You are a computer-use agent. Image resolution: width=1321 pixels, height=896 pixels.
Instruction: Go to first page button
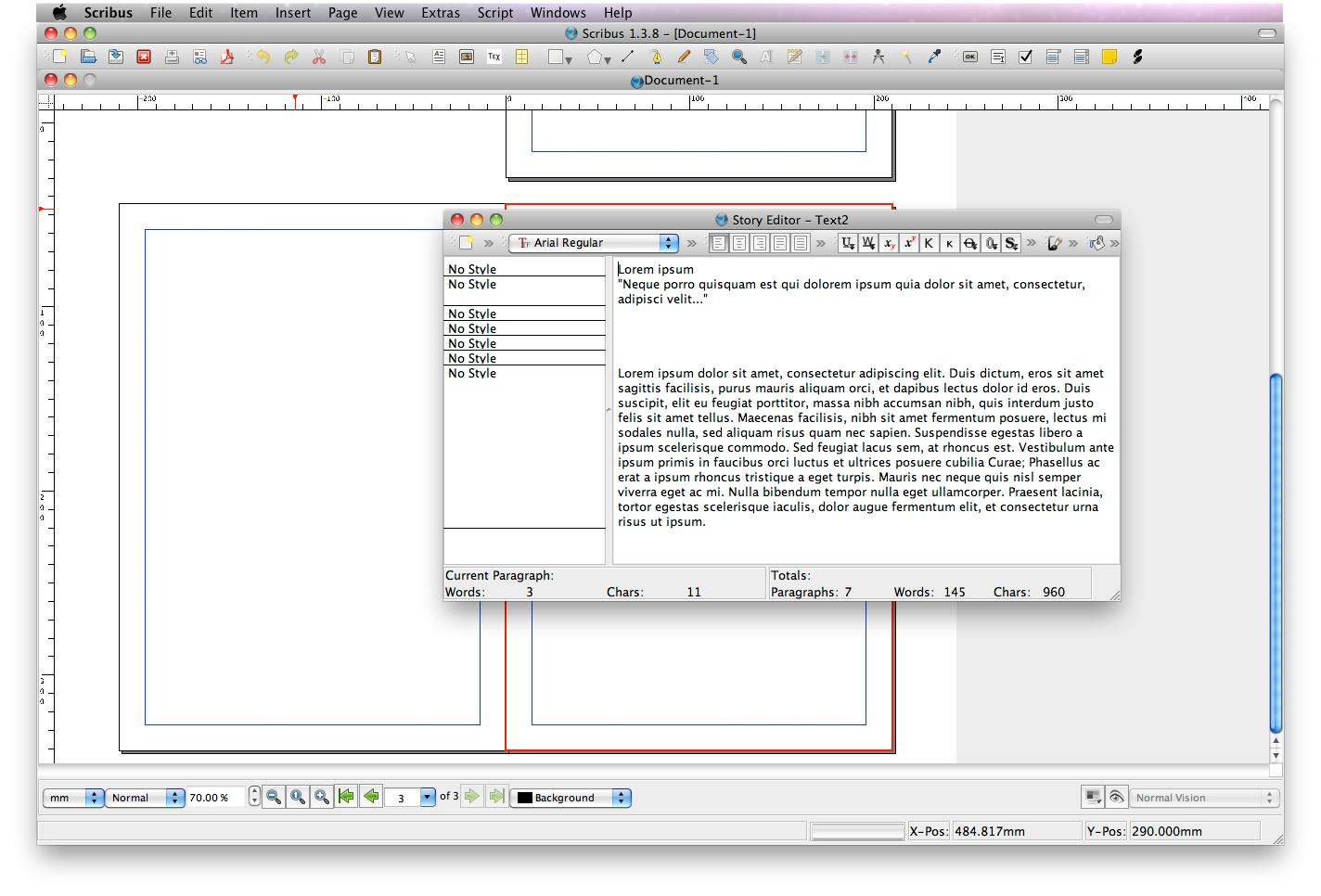pos(346,797)
